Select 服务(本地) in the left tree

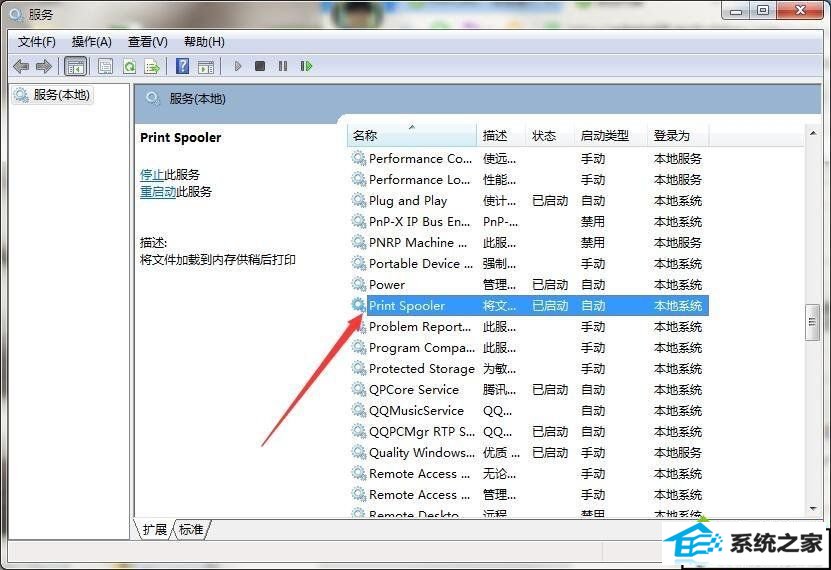point(61,95)
